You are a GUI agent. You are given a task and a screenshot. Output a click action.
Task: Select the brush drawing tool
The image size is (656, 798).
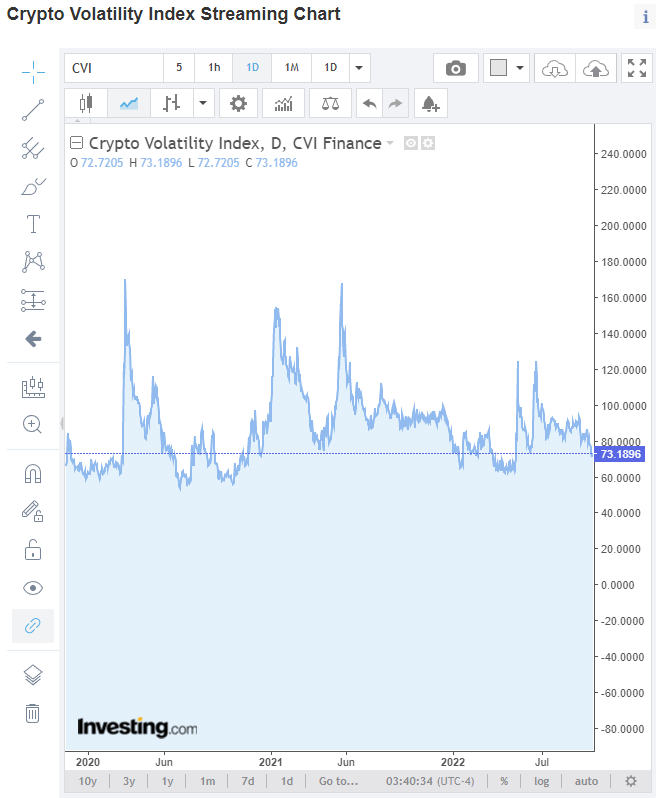(33, 186)
